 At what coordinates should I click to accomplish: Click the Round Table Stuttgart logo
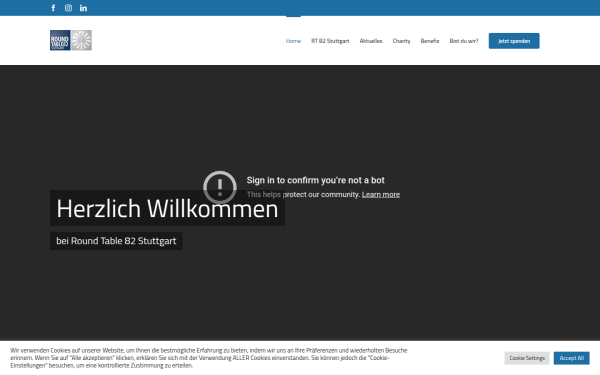click(x=71, y=40)
